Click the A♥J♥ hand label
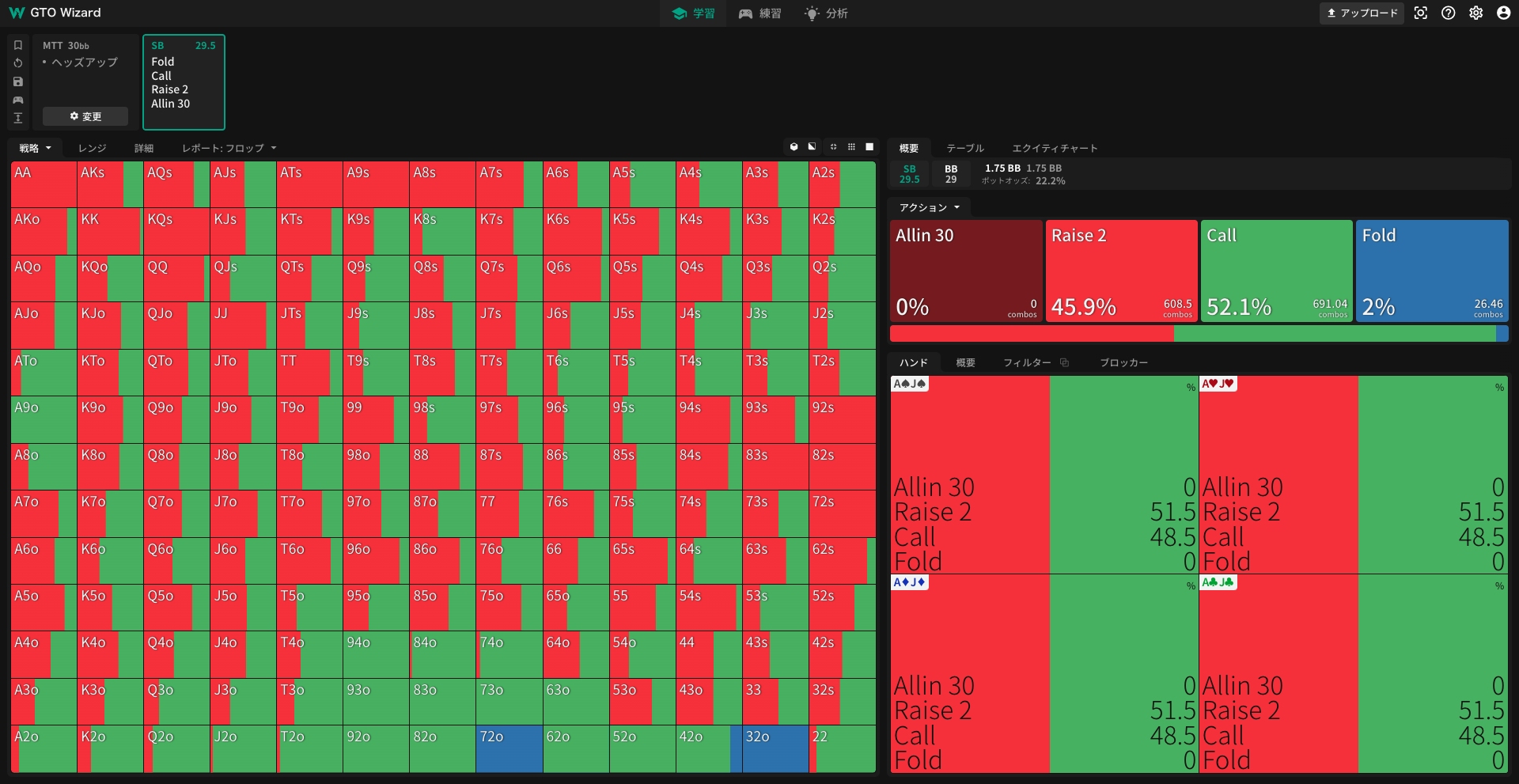 (1218, 384)
